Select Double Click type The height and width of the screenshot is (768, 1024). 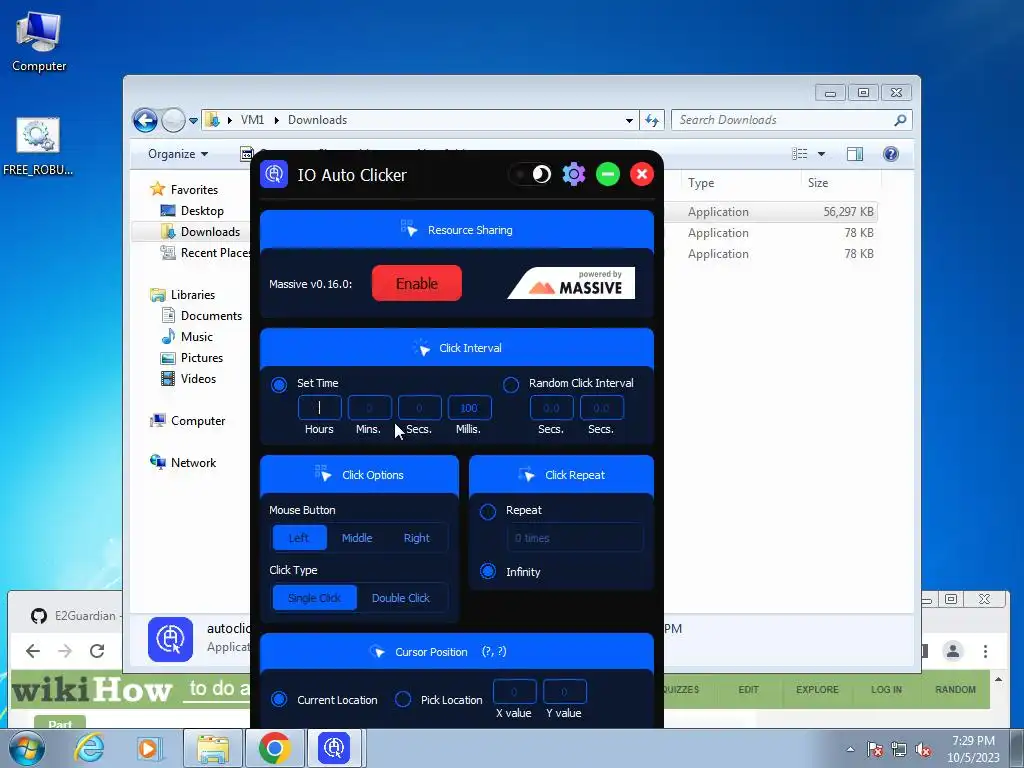coord(401,598)
